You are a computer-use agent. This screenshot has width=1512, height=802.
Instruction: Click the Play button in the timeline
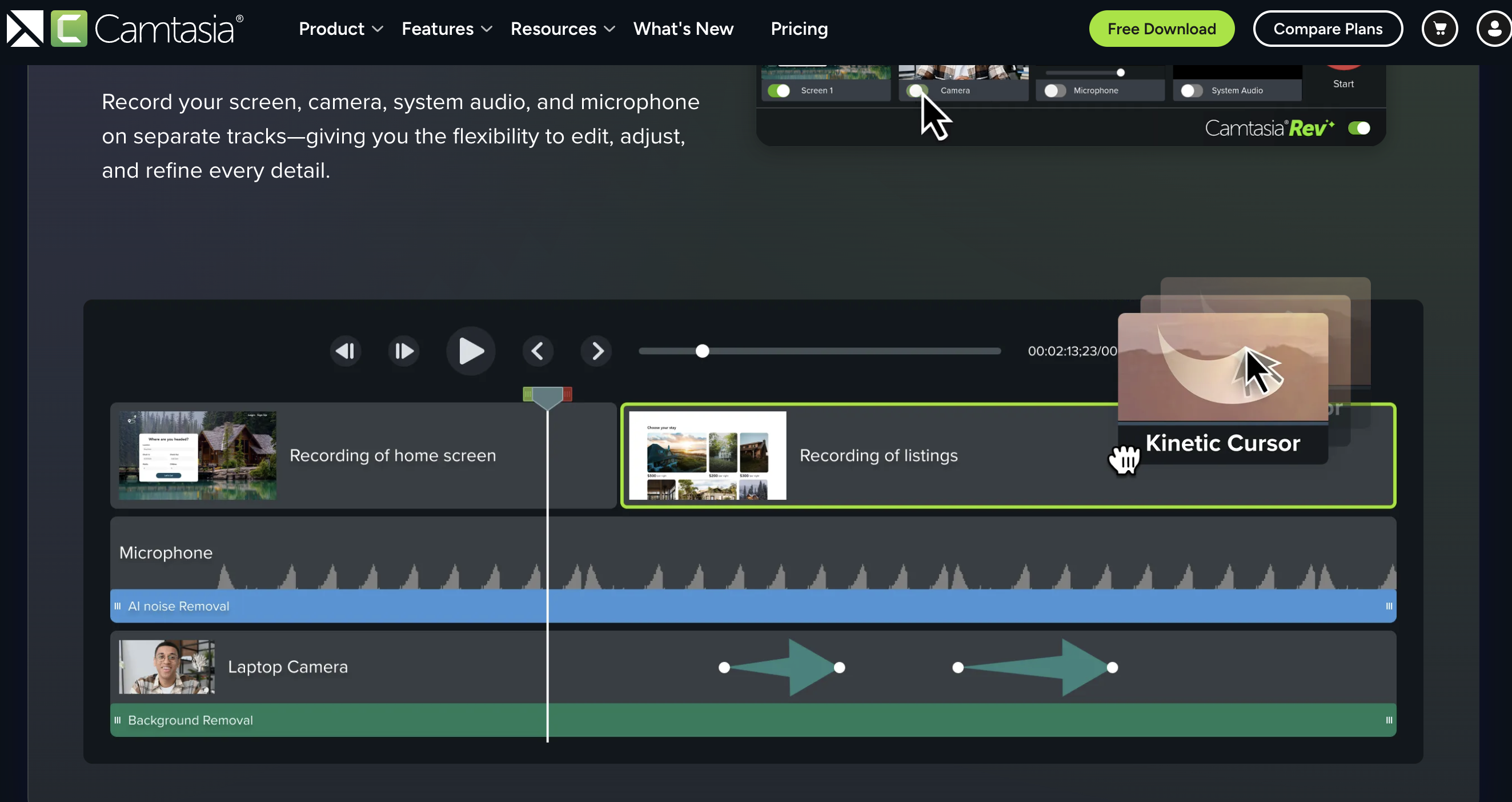(471, 351)
